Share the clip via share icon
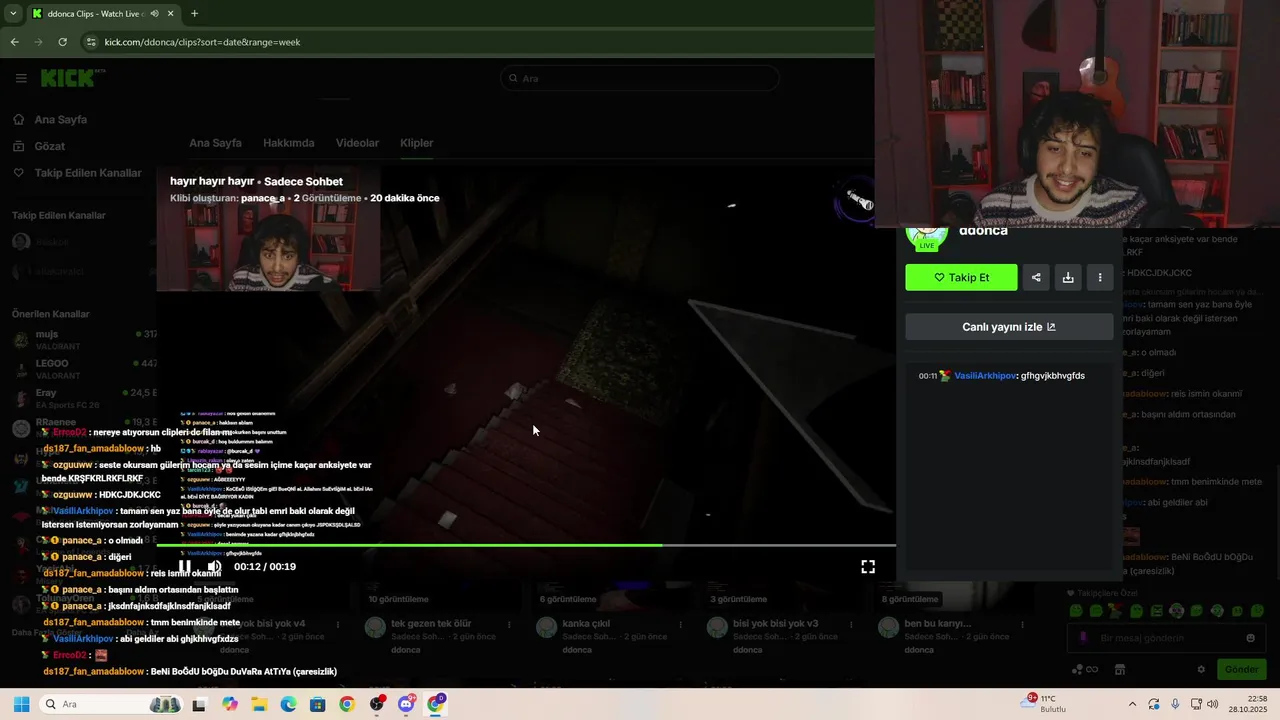The height and width of the screenshot is (720, 1280). coord(1036,277)
